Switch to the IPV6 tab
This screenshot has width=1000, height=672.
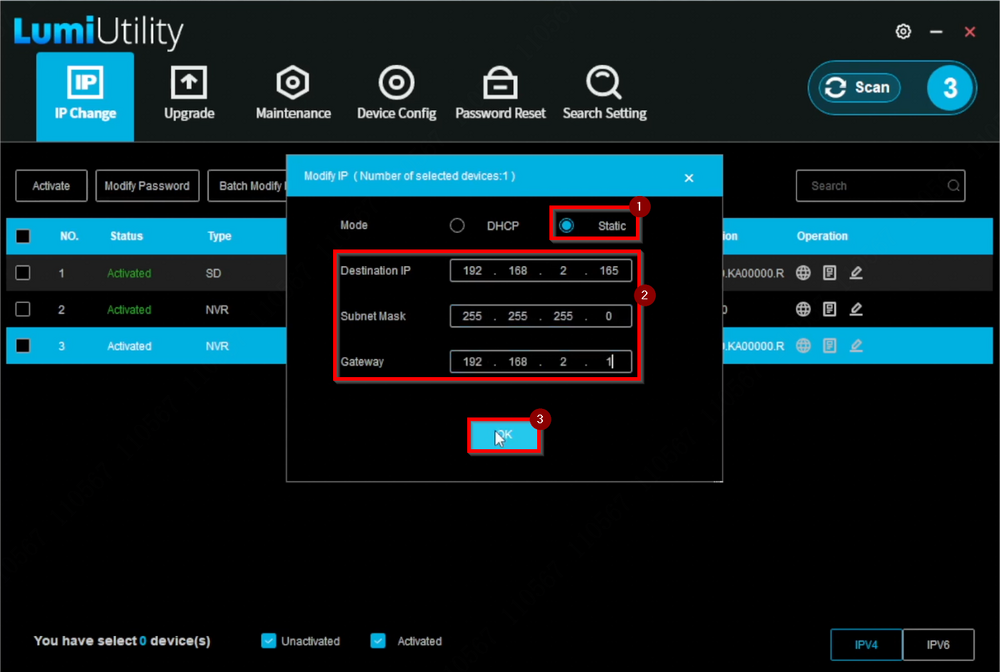click(x=938, y=645)
